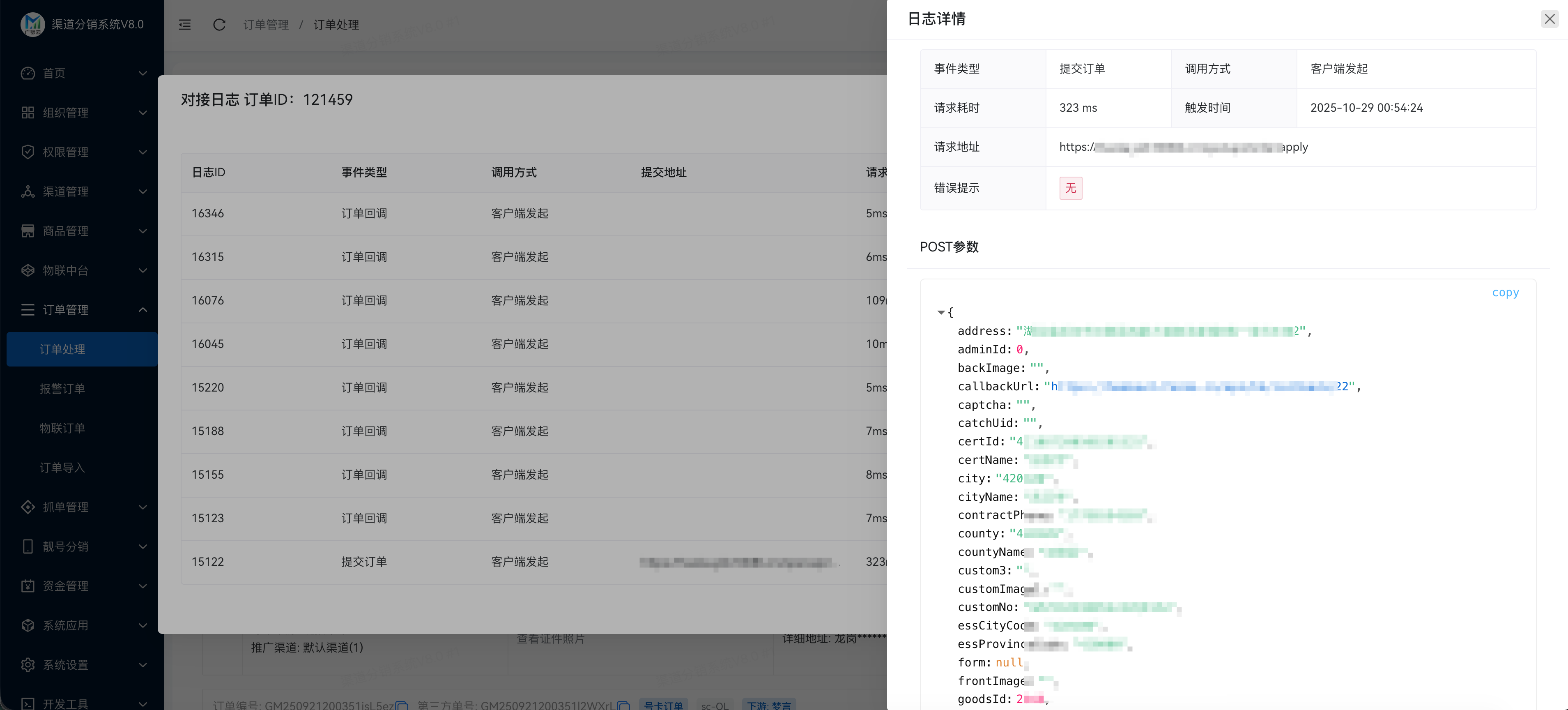This screenshot has height=710, width=1568.
Task: Select the 靓号分销 sidebar icon
Action: pyautogui.click(x=28, y=546)
